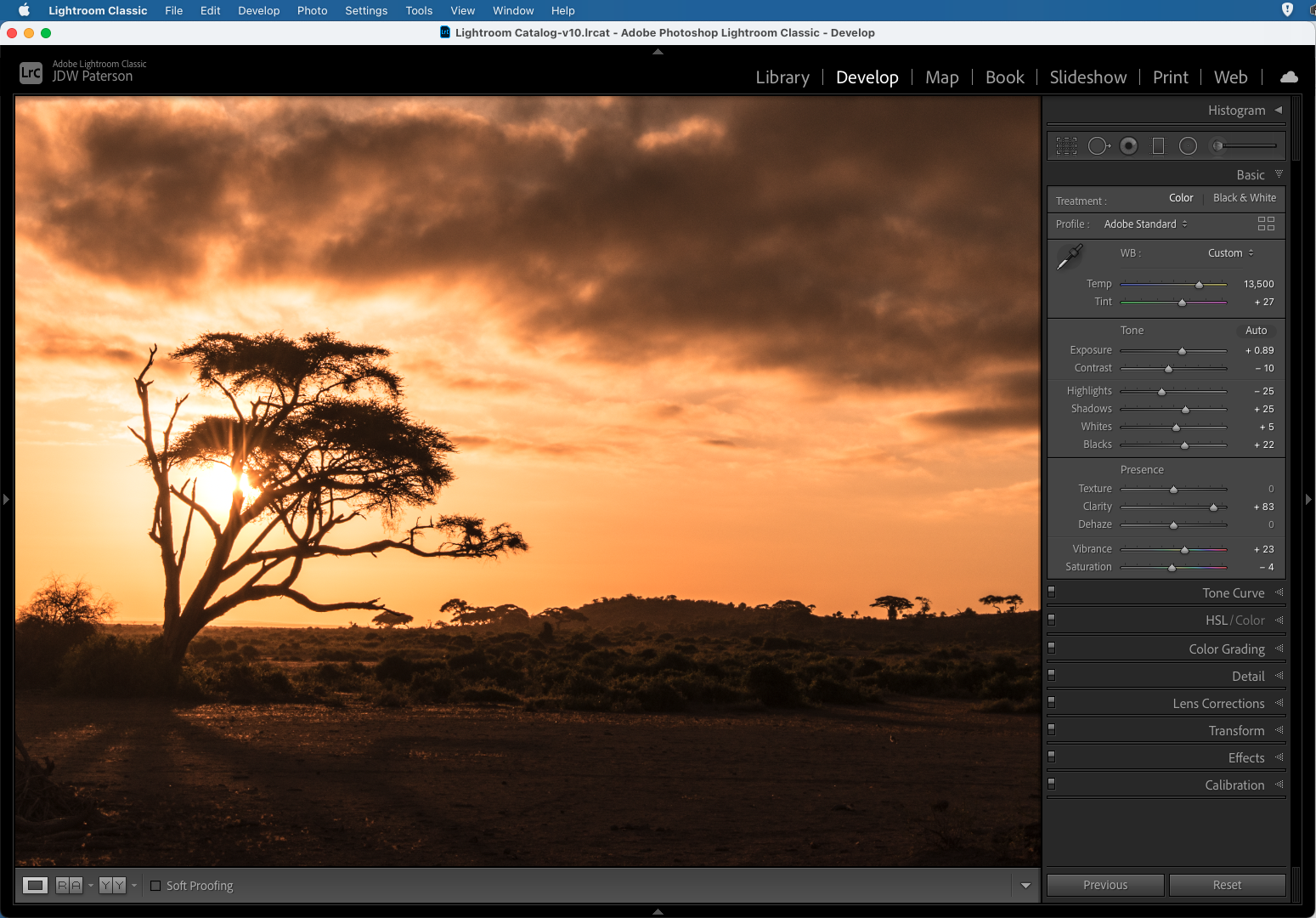Select the Graduated Filter tool

(x=1158, y=146)
